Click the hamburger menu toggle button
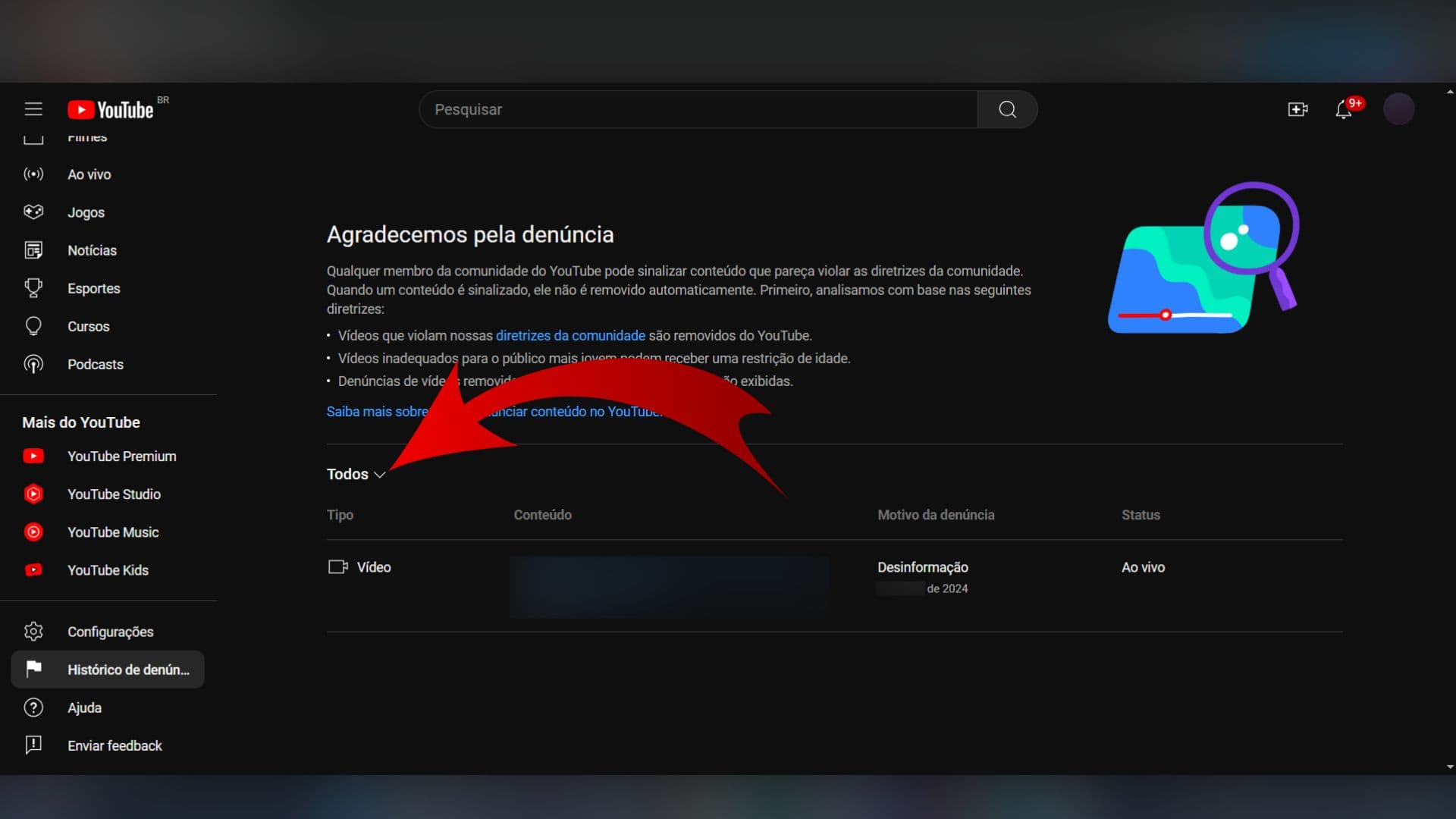 click(x=33, y=109)
